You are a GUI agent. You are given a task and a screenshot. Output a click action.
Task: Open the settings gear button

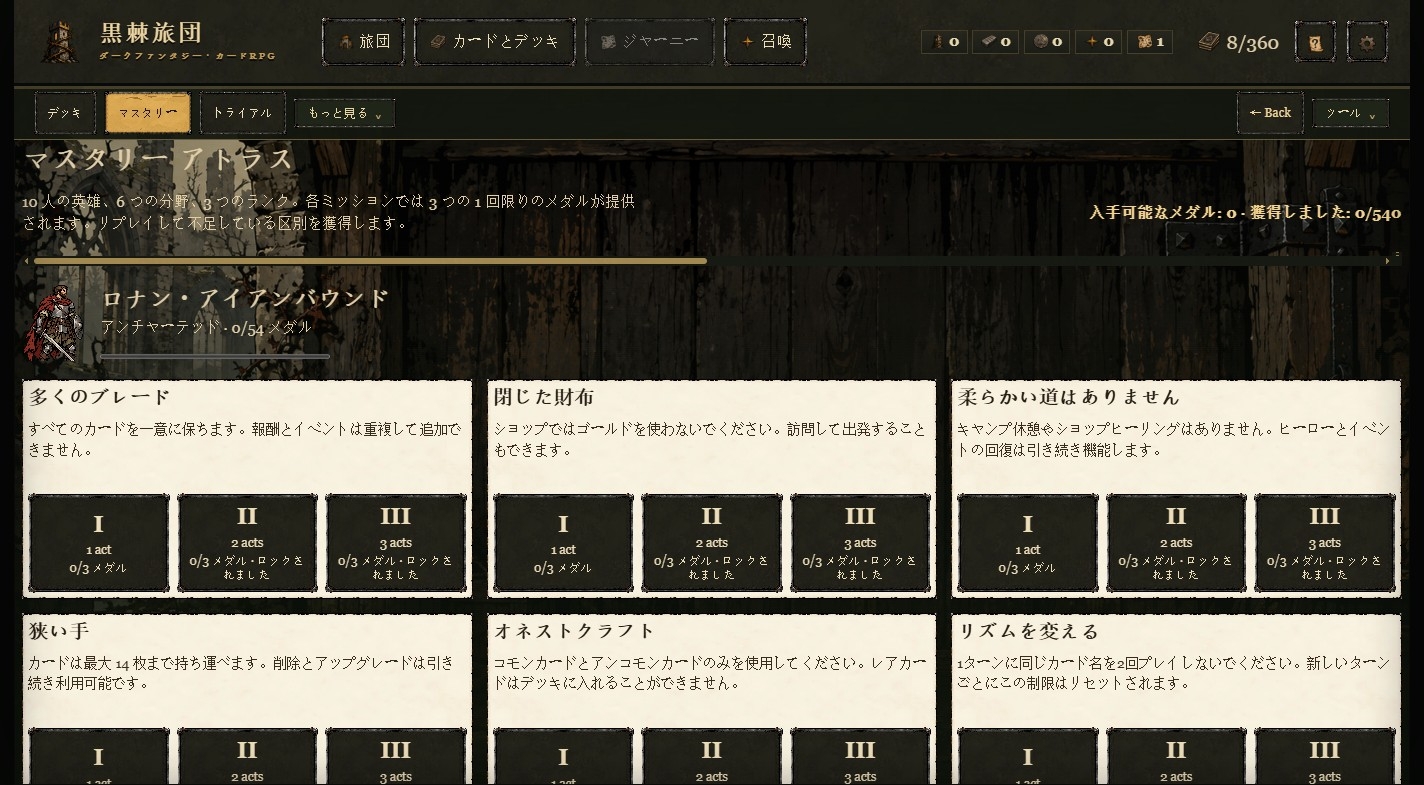click(1367, 42)
